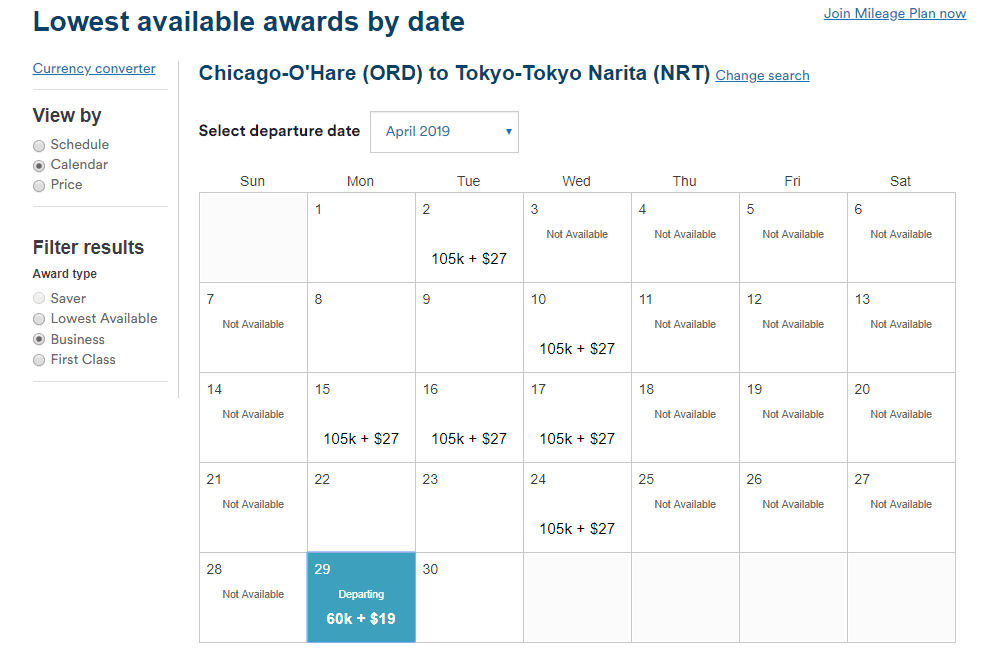Click the Change search link
The height and width of the screenshot is (657, 990).
762,76
